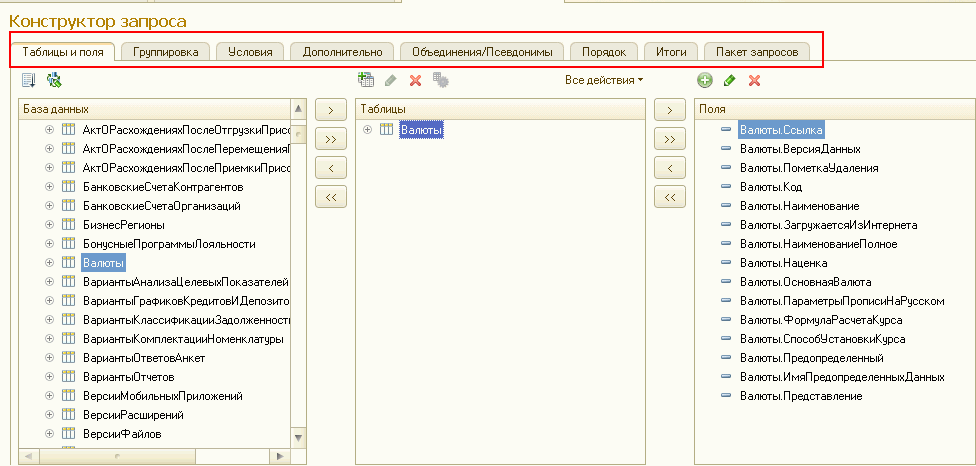Select ВерсииМобильныхПриложений in database tree
This screenshot has width=976, height=466.
point(162,396)
